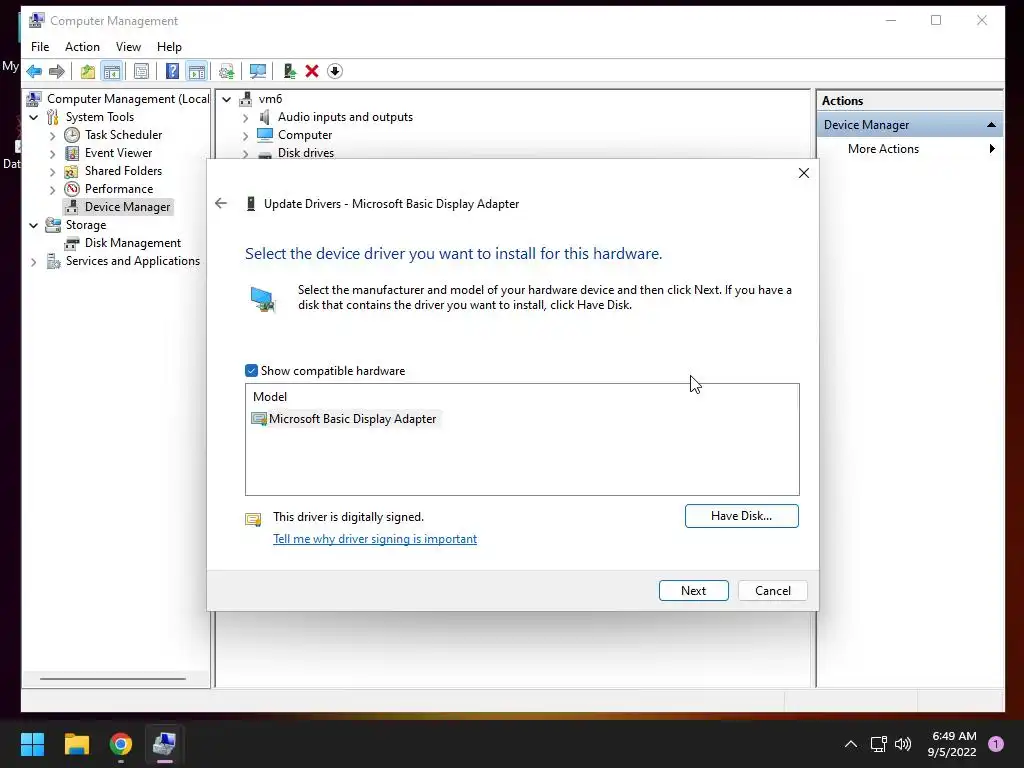Viewport: 1024px width, 768px height.
Task: Select Task Scheduler tree item
Action: tap(123, 135)
